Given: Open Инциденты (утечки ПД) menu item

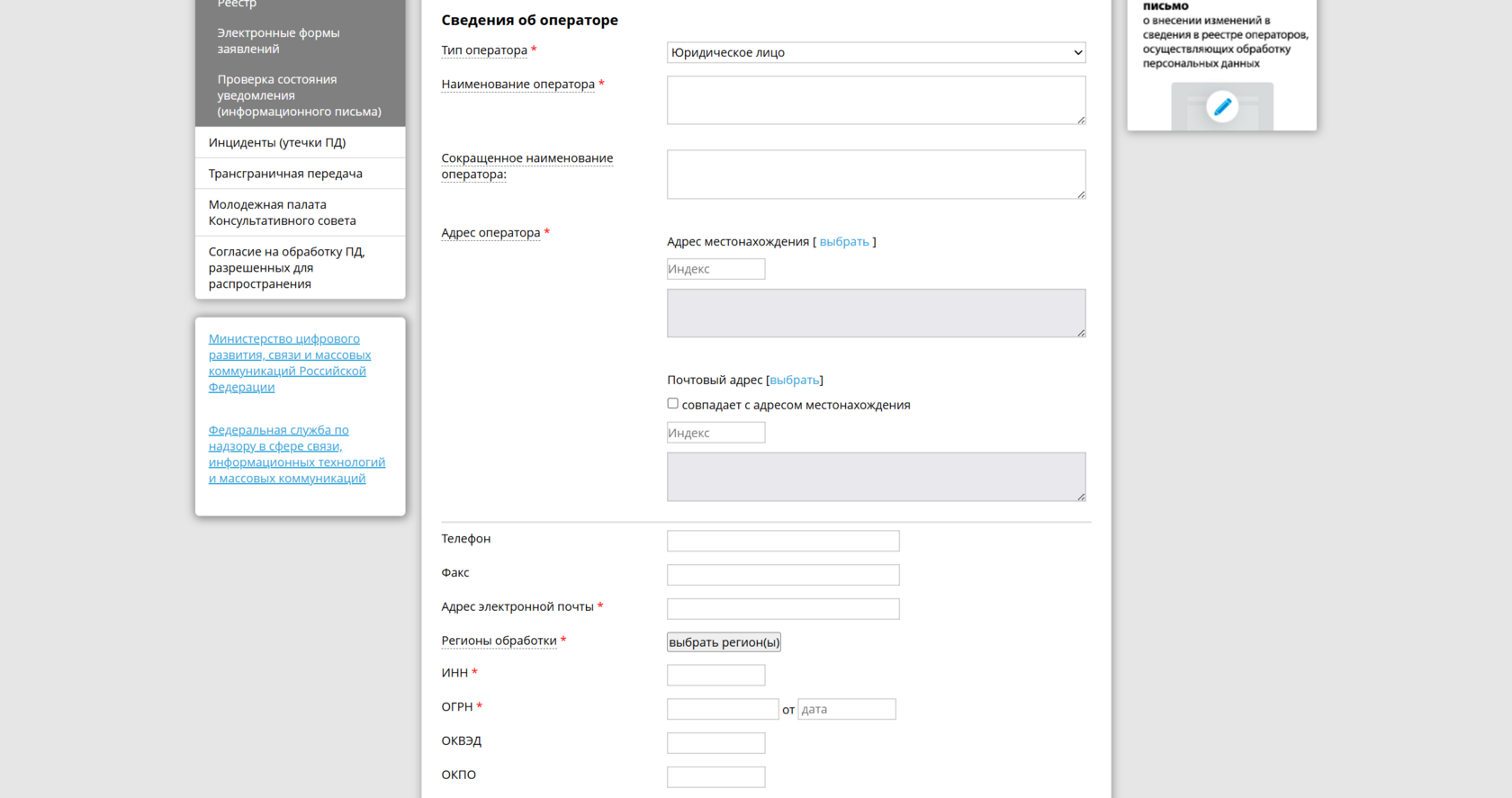Looking at the screenshot, I should [x=300, y=142].
